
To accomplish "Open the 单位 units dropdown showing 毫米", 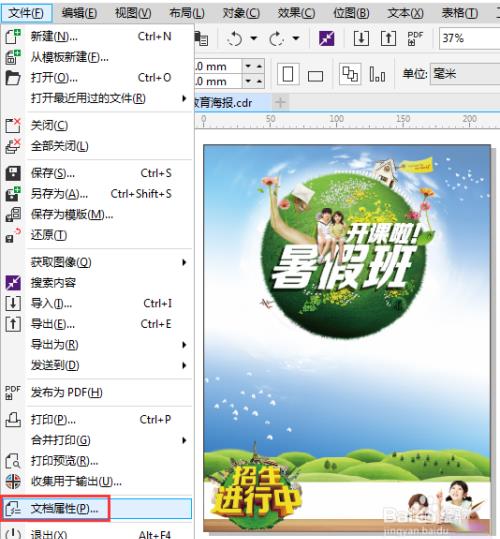I will click(465, 74).
